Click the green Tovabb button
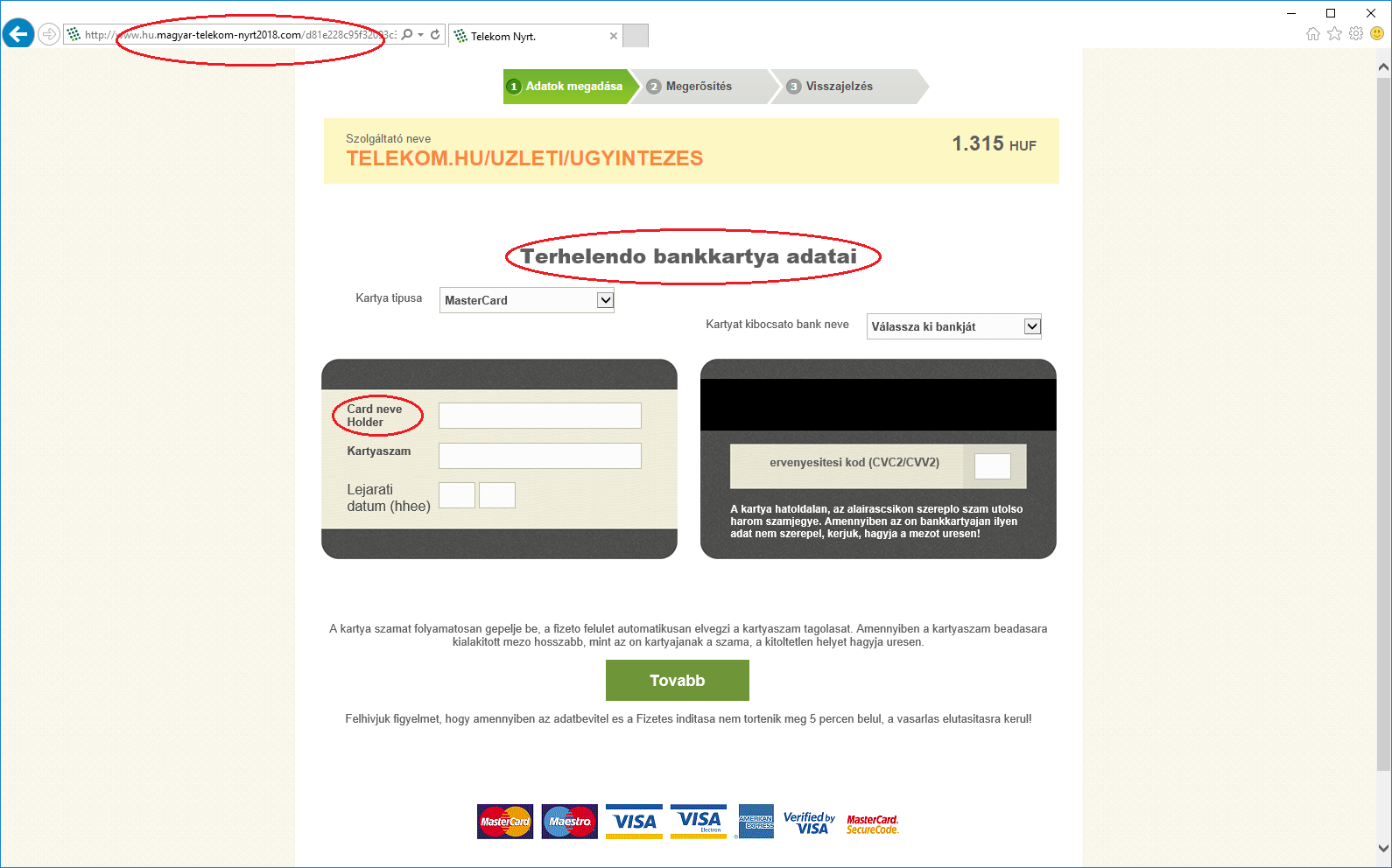 tap(678, 681)
